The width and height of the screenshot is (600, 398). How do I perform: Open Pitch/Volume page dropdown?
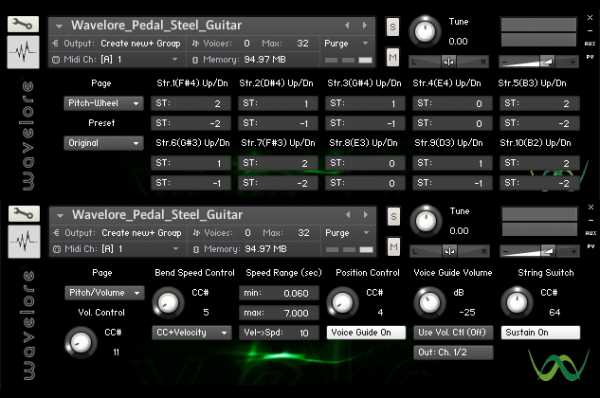104,293
